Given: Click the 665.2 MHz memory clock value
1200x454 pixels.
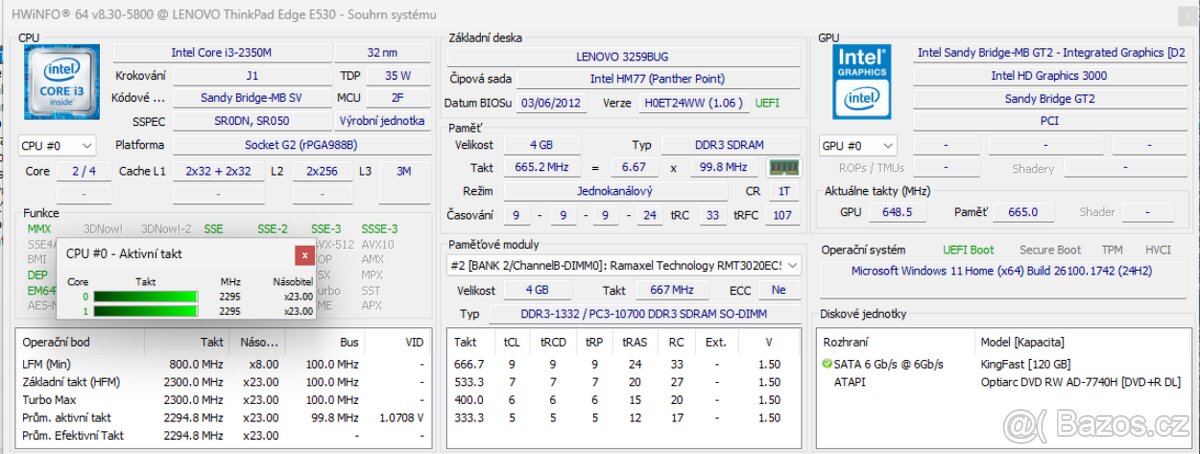Looking at the screenshot, I should coord(540,168).
